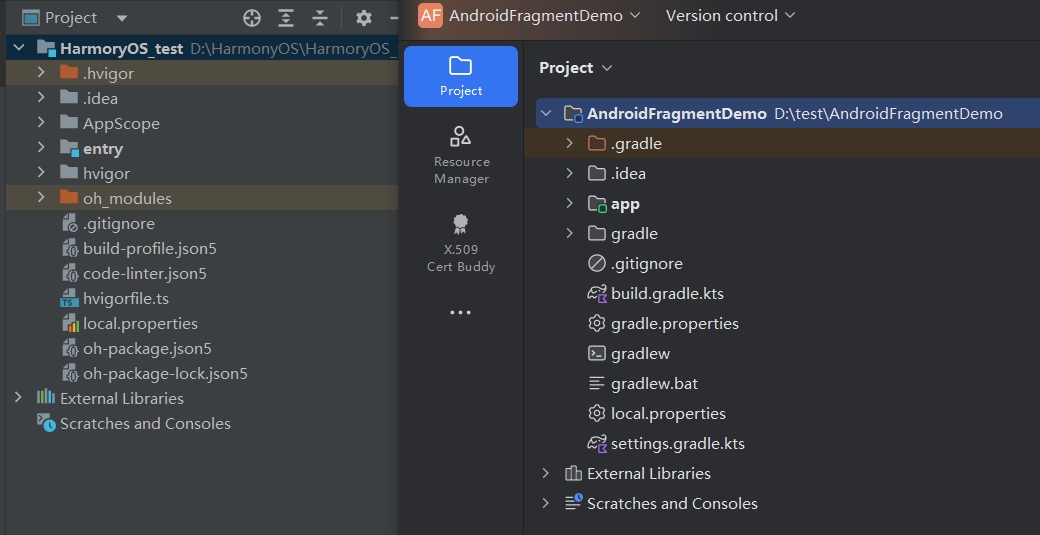This screenshot has height=535, width=1040.
Task: Select the hvigorfile.ts file
Action: pyautogui.click(x=126, y=298)
